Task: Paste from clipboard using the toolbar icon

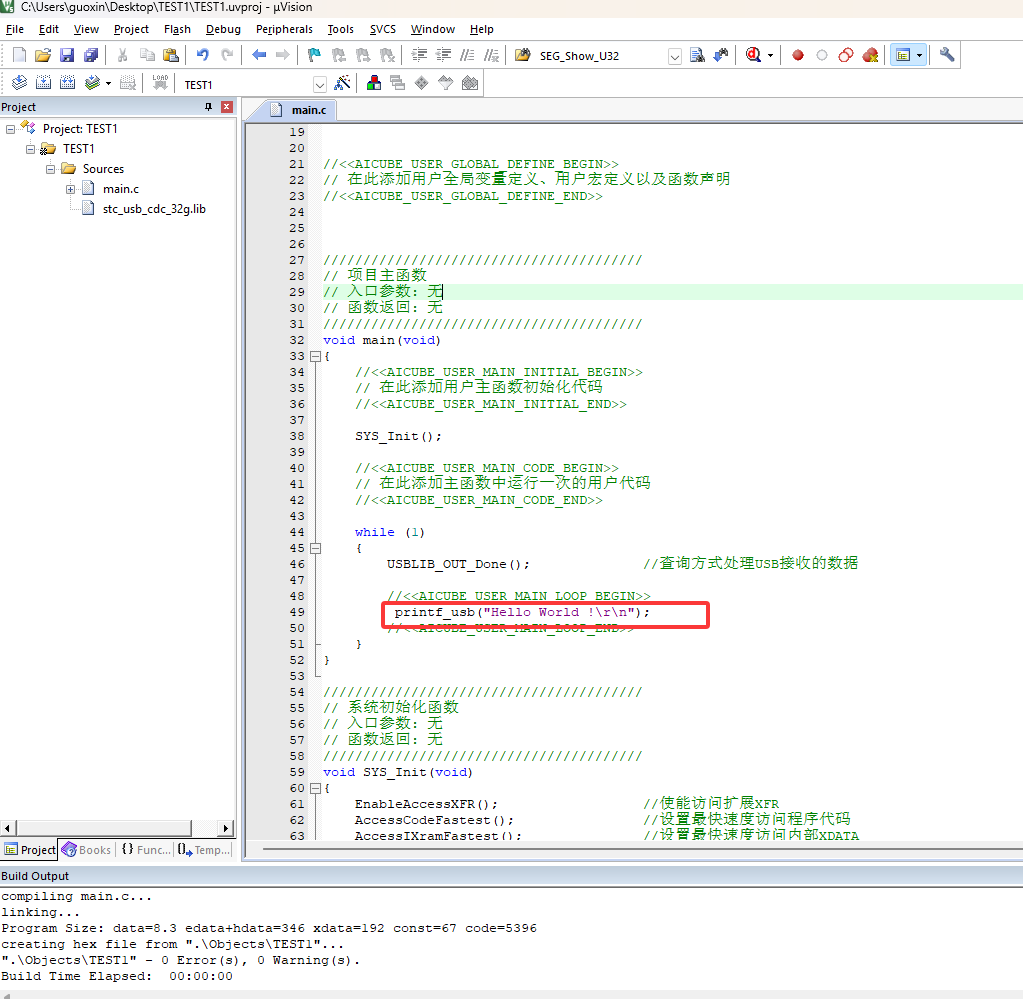Action: tap(170, 55)
